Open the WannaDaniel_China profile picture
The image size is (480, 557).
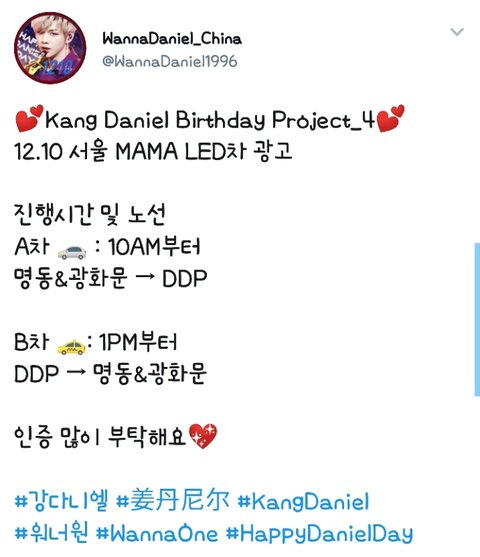click(50, 48)
